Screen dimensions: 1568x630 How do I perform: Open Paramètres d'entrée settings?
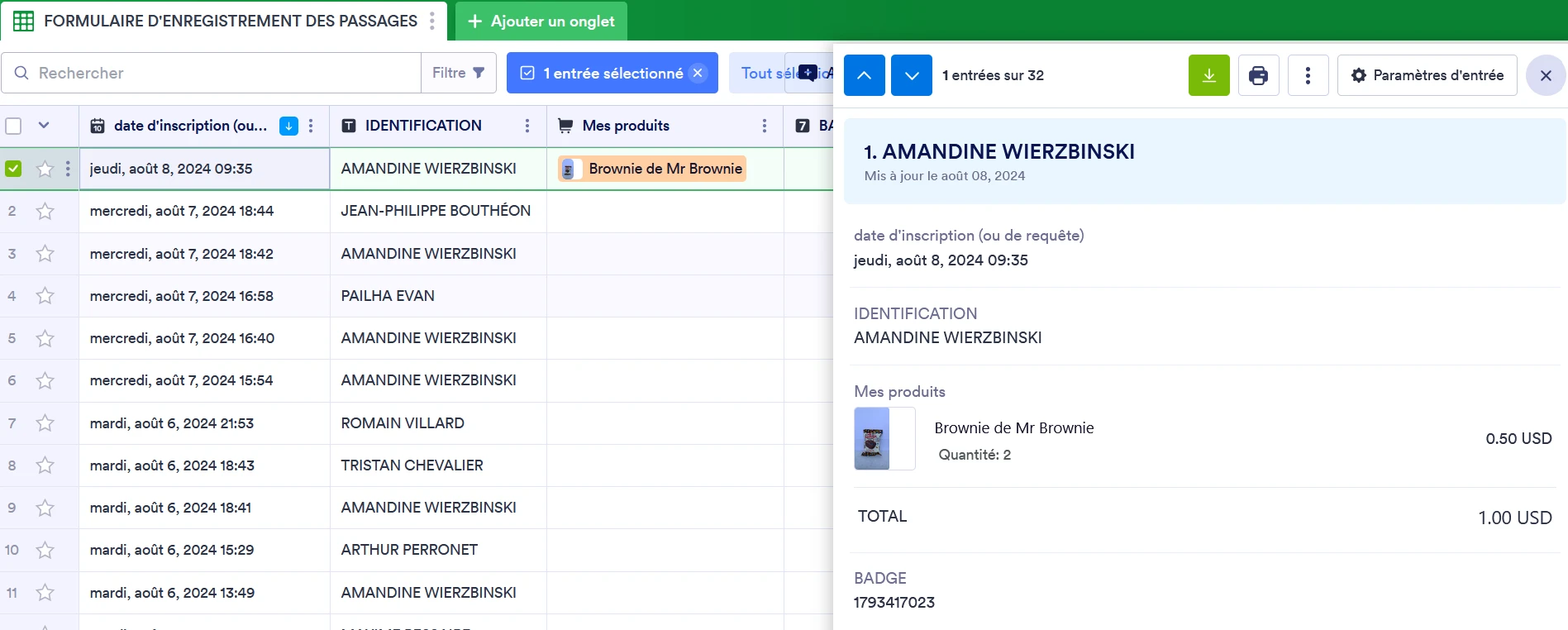(x=1427, y=75)
